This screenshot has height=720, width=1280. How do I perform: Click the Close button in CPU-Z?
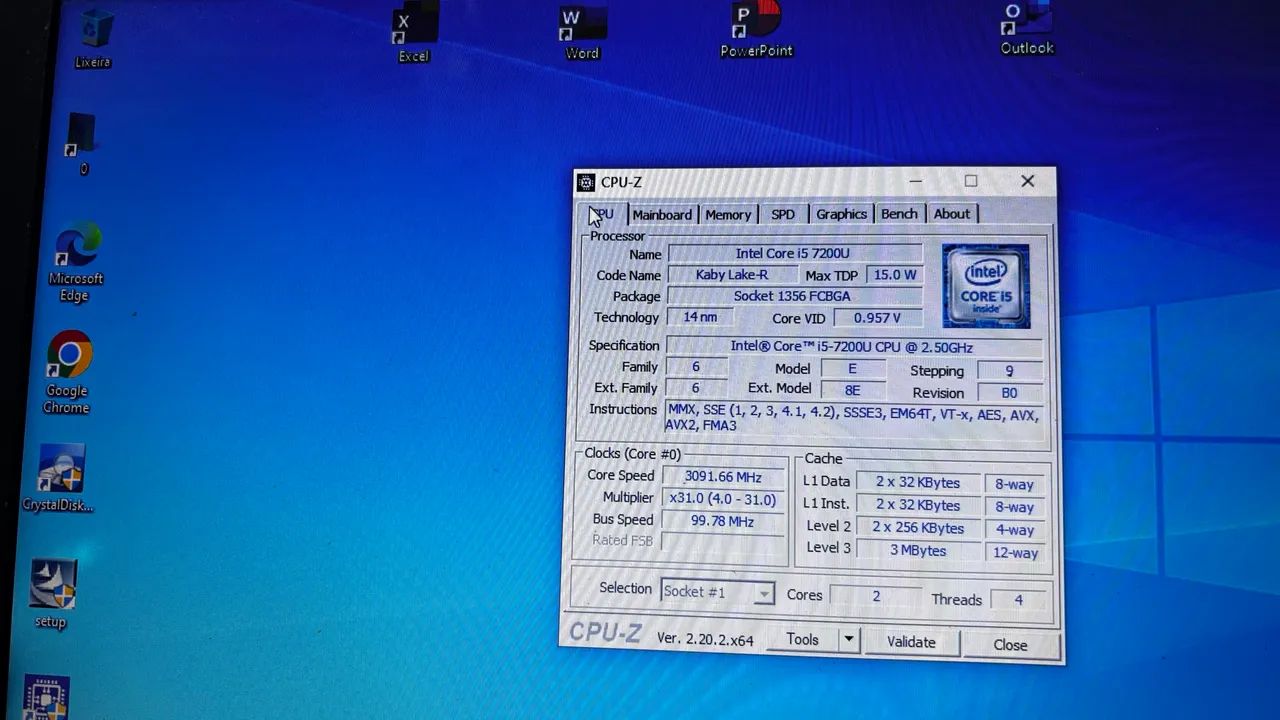tap(1010, 645)
